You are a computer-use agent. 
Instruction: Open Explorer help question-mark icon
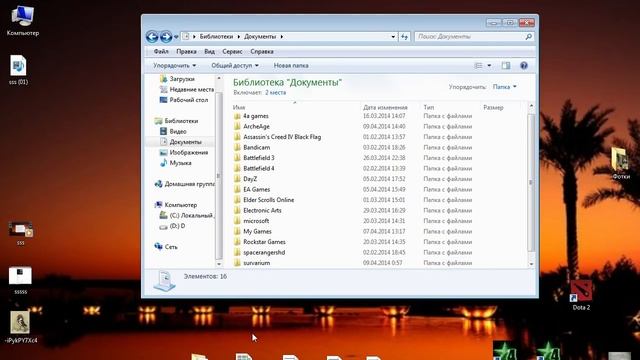point(524,65)
